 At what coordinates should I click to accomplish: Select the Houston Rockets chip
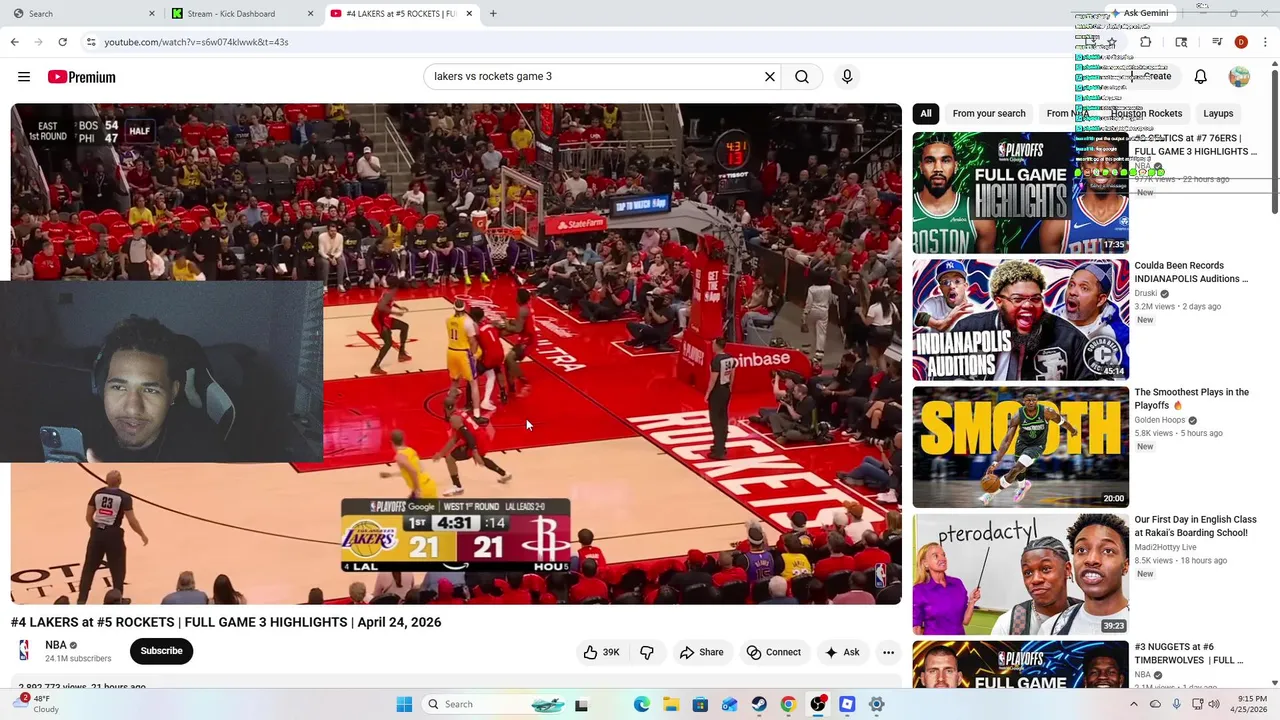pyautogui.click(x=1146, y=113)
